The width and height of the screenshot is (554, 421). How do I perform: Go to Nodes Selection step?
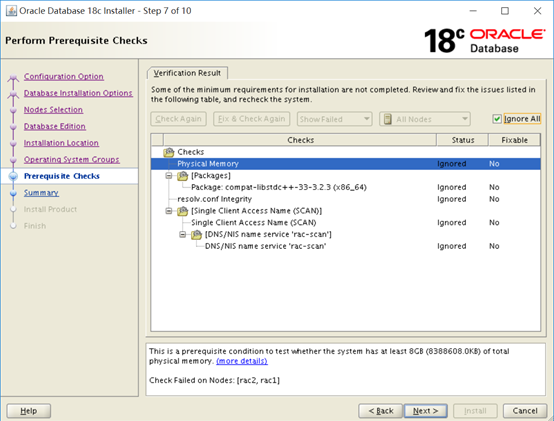[x=53, y=110]
